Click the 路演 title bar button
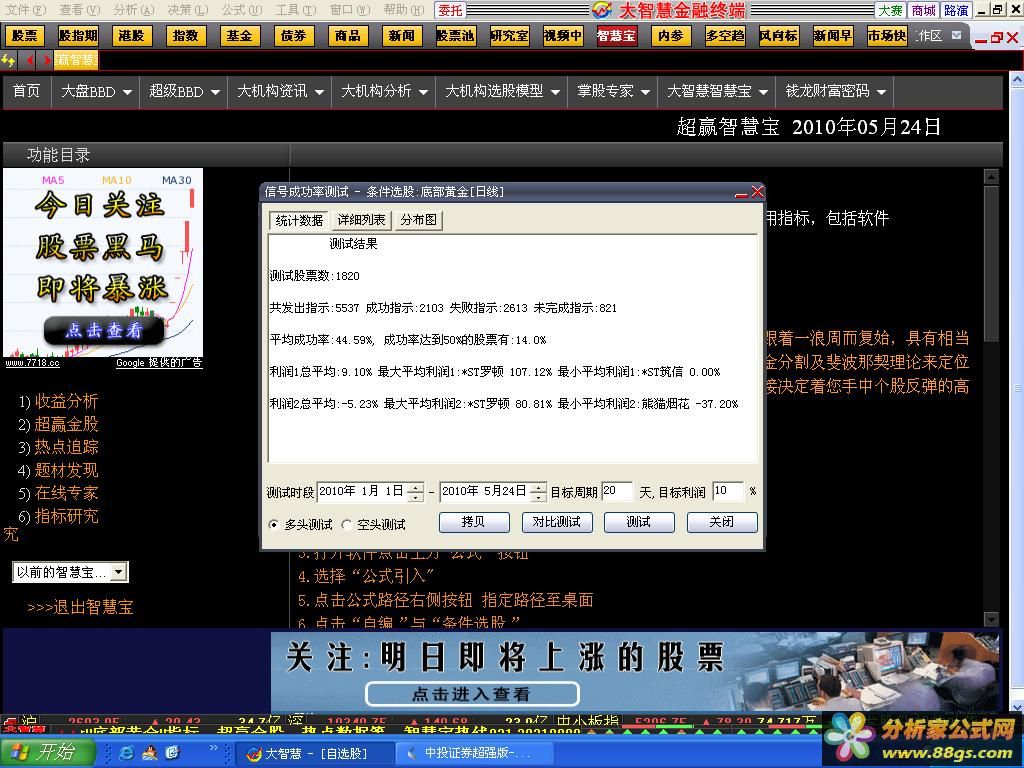 (x=956, y=10)
